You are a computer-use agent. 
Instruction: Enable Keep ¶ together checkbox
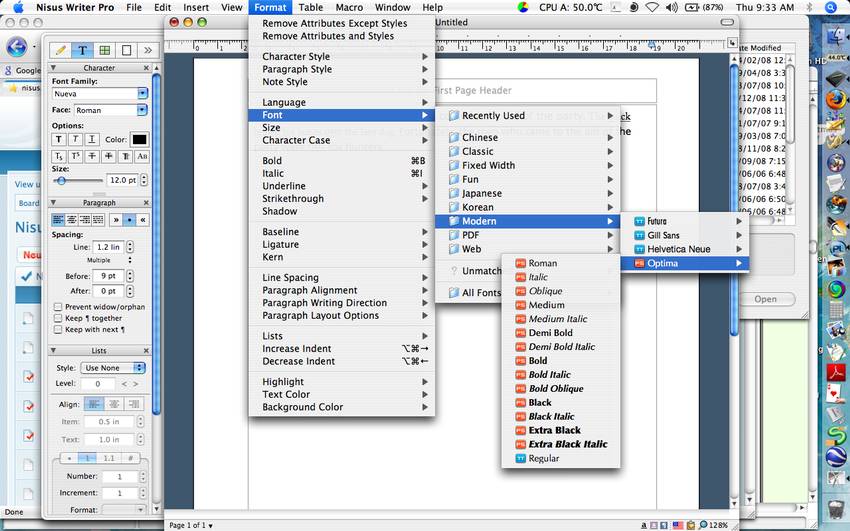click(x=57, y=318)
